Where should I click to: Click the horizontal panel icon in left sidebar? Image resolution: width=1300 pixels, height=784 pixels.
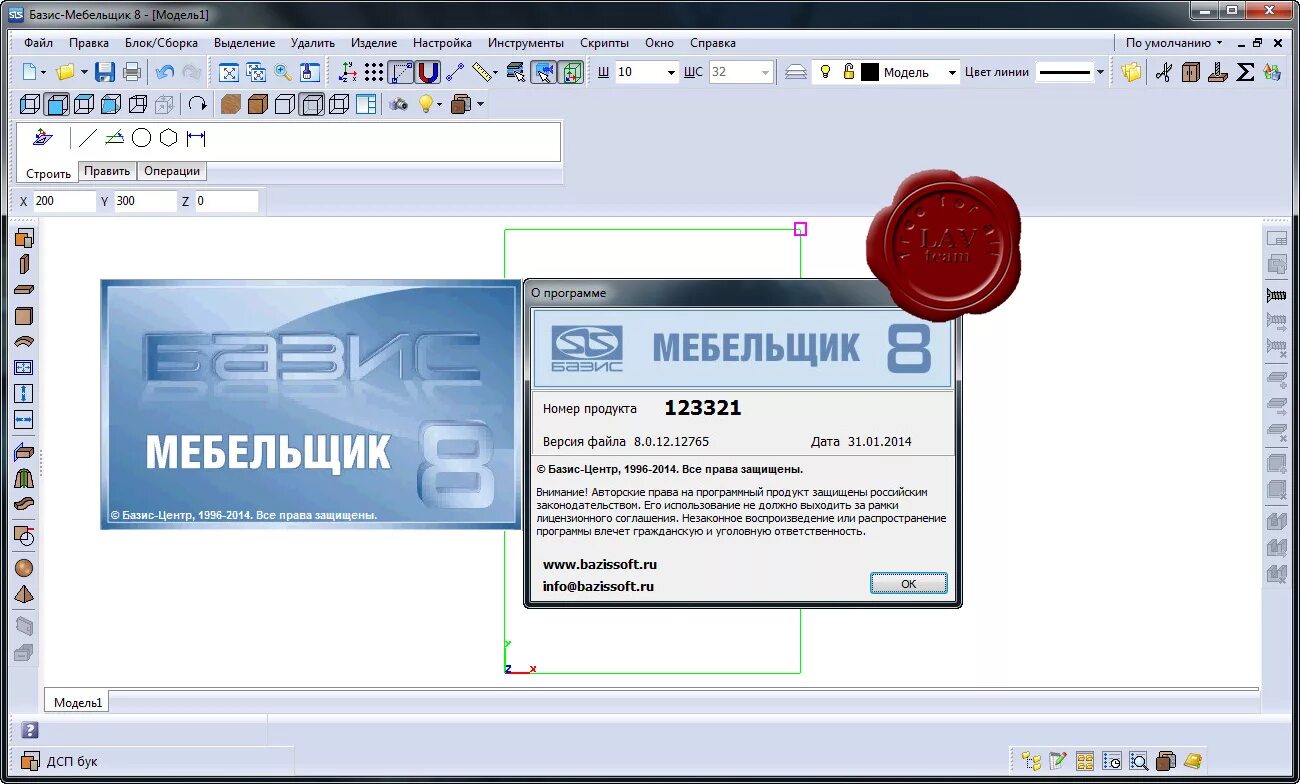pyautogui.click(x=24, y=290)
